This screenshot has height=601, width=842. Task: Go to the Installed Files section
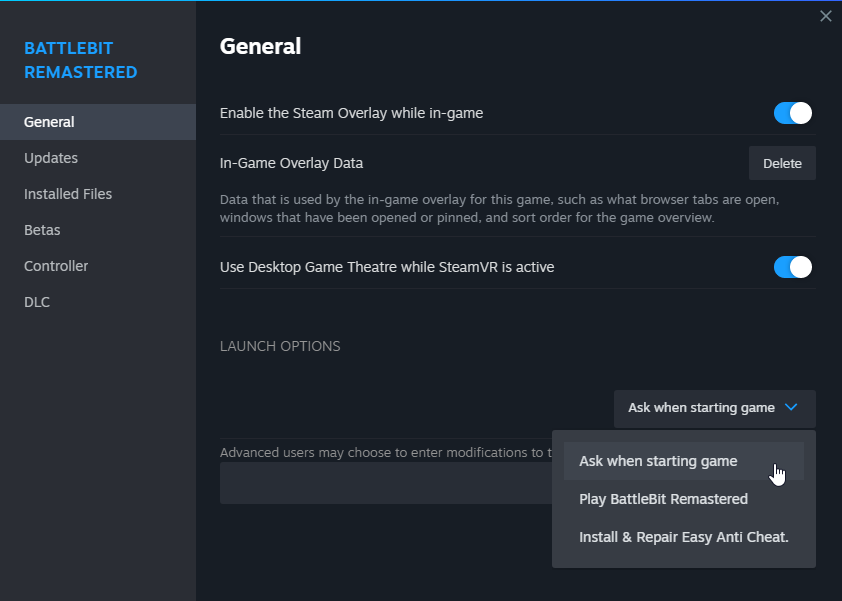[68, 194]
